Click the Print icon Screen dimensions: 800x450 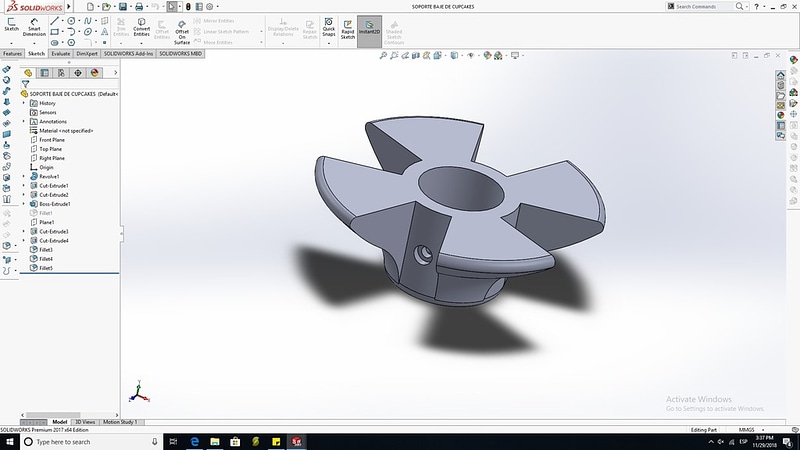[x=138, y=7]
